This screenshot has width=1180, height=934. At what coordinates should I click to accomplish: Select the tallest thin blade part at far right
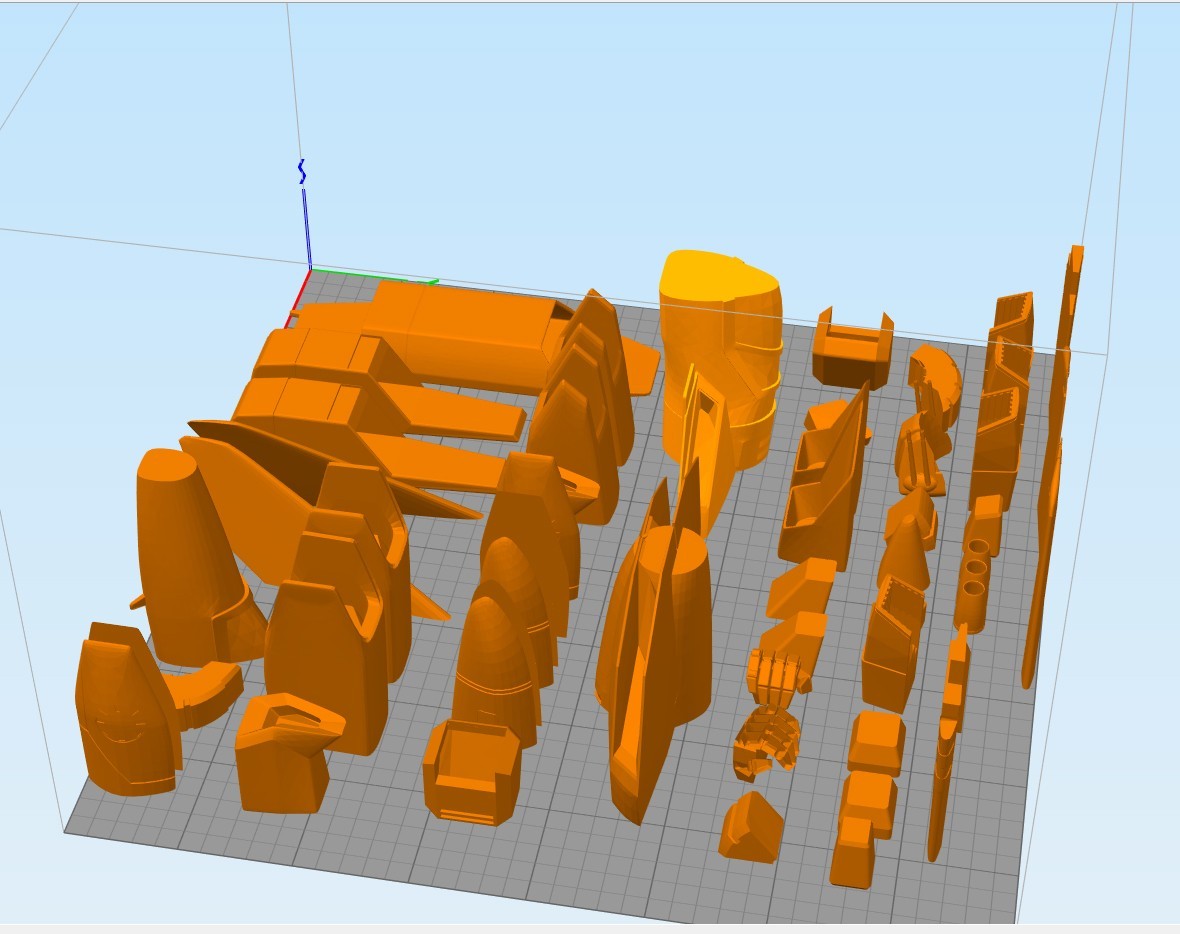[1054, 467]
